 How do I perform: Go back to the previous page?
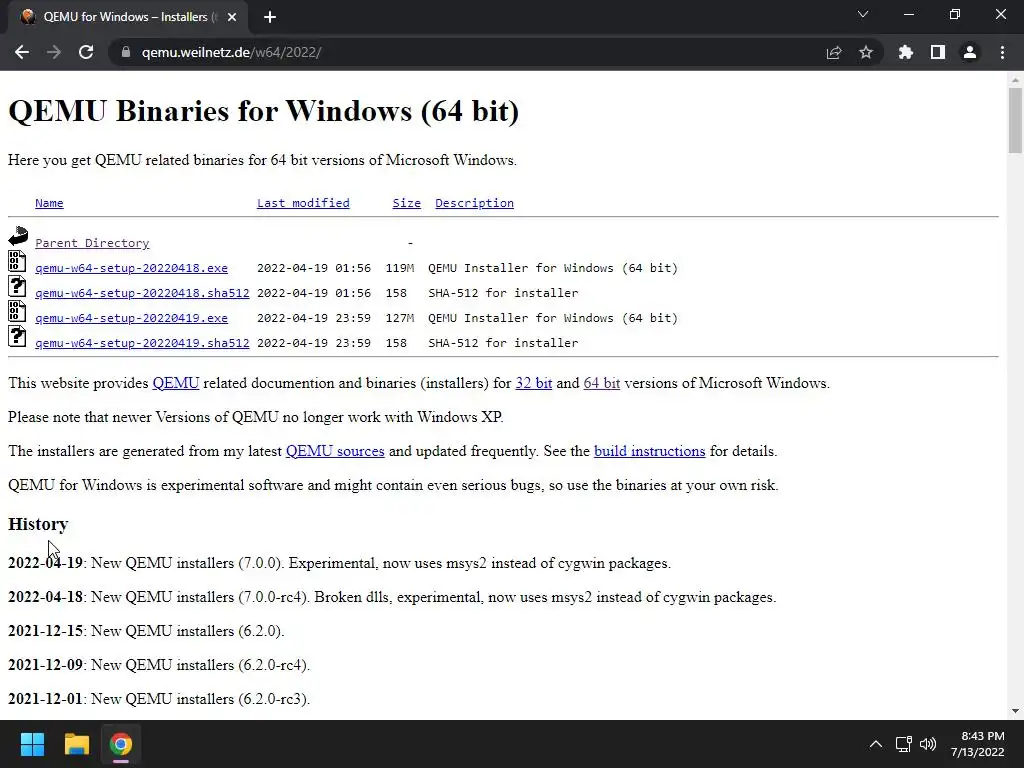tap(22, 52)
